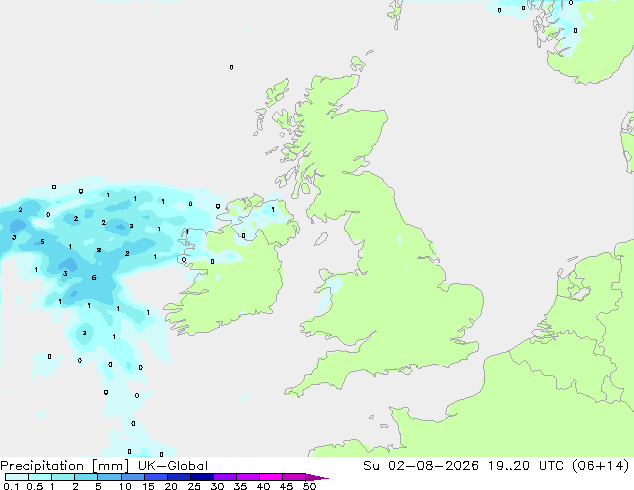Select the 5–10 mm legend color swatch
This screenshot has width=634, height=490.
(109, 477)
